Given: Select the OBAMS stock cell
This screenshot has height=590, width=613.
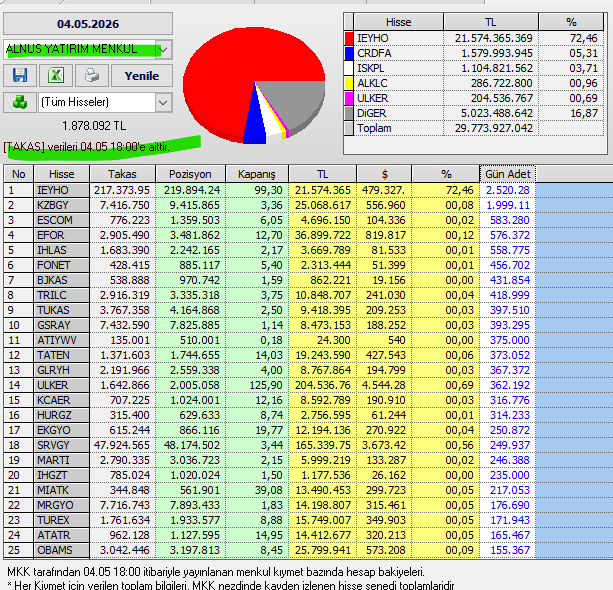Looking at the screenshot, I should click(x=61, y=550).
